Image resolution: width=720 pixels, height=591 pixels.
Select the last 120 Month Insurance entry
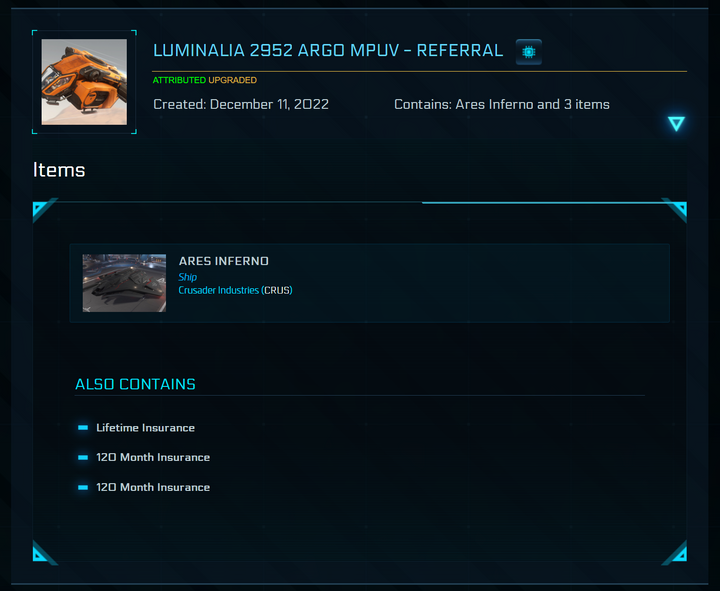[153, 487]
